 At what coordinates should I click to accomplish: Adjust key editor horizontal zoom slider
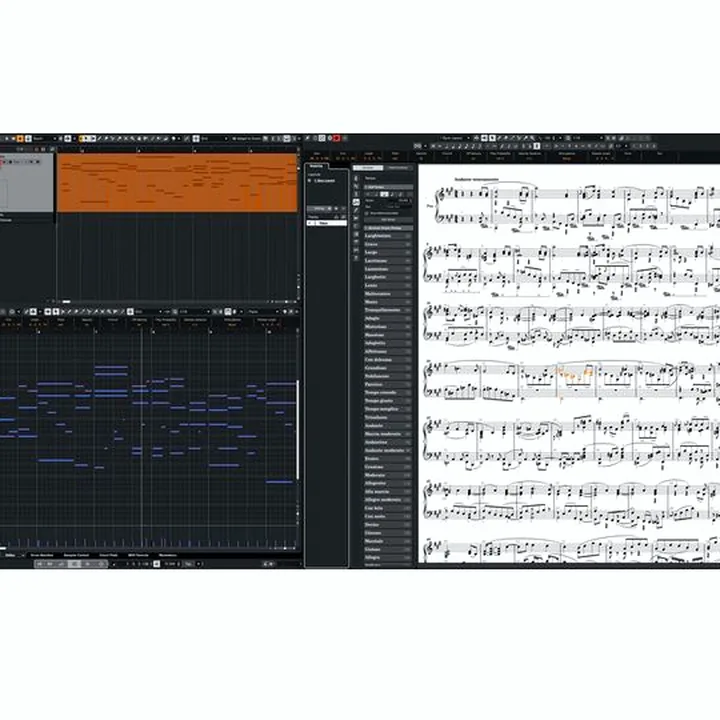(285, 548)
